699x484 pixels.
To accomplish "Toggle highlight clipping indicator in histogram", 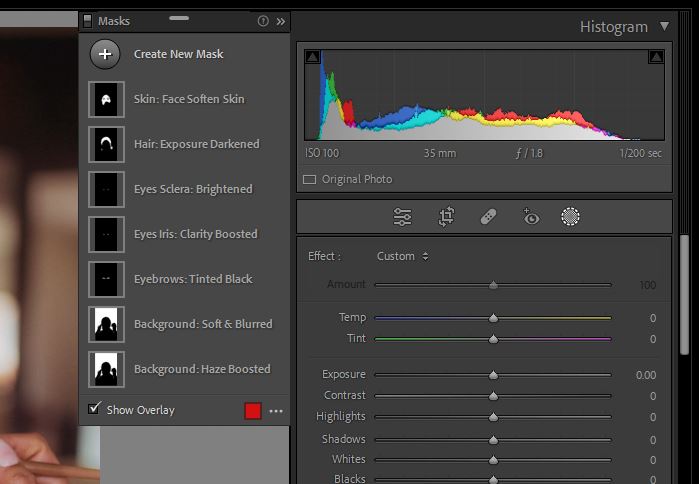I will pyautogui.click(x=656, y=58).
